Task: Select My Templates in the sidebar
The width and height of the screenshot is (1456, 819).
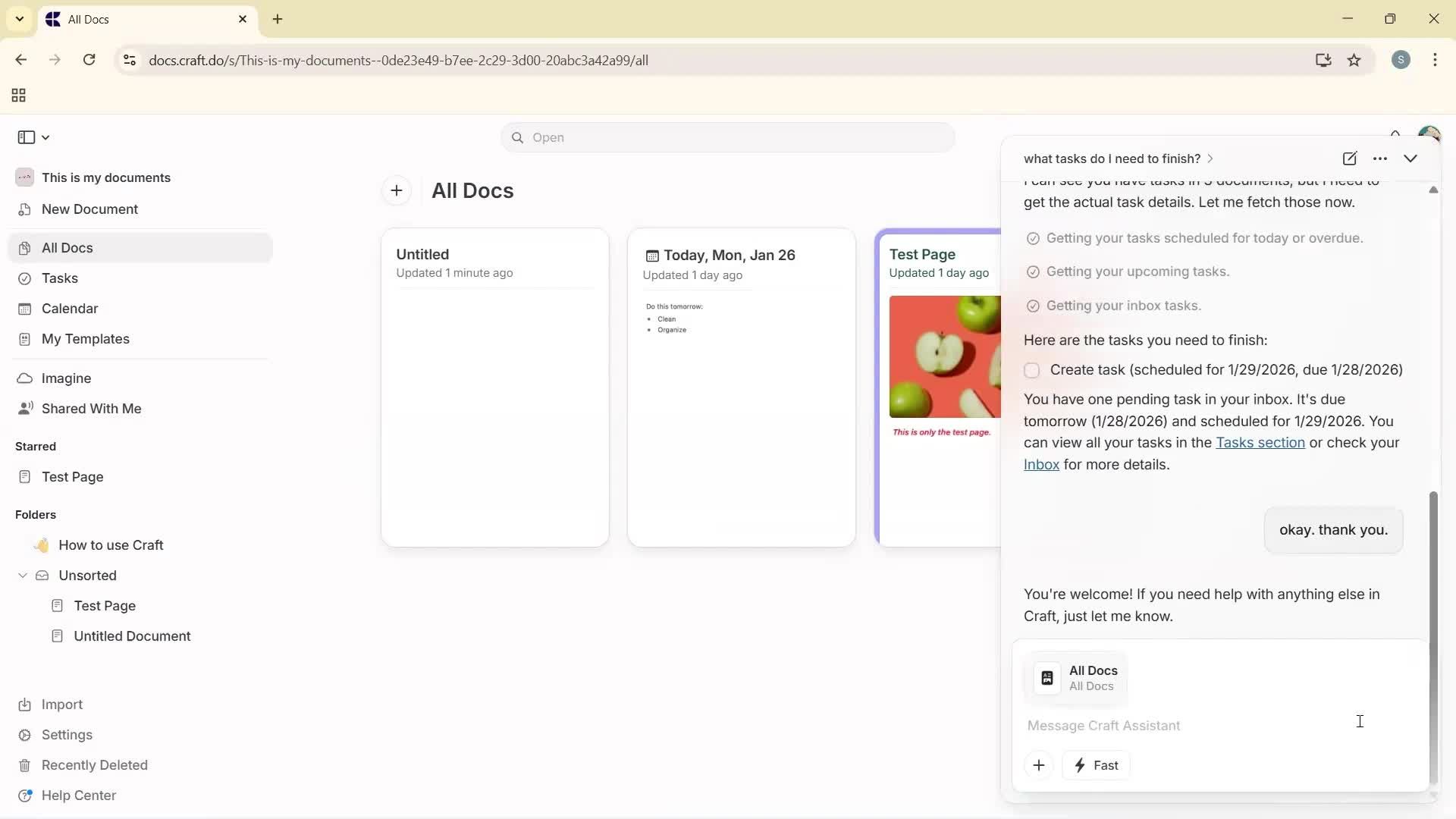Action: coord(84,339)
